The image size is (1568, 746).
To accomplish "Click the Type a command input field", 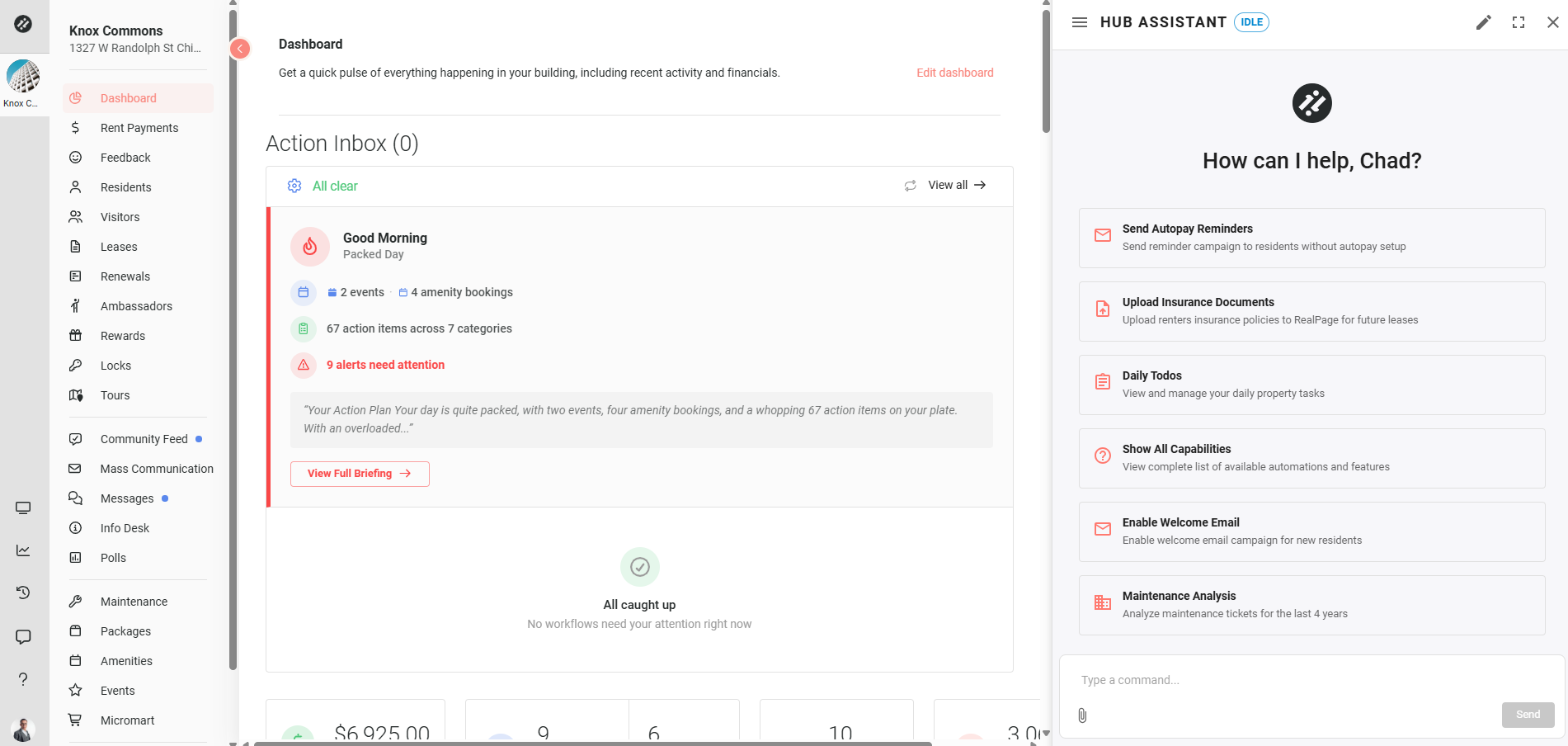I will pyautogui.click(x=1237, y=680).
